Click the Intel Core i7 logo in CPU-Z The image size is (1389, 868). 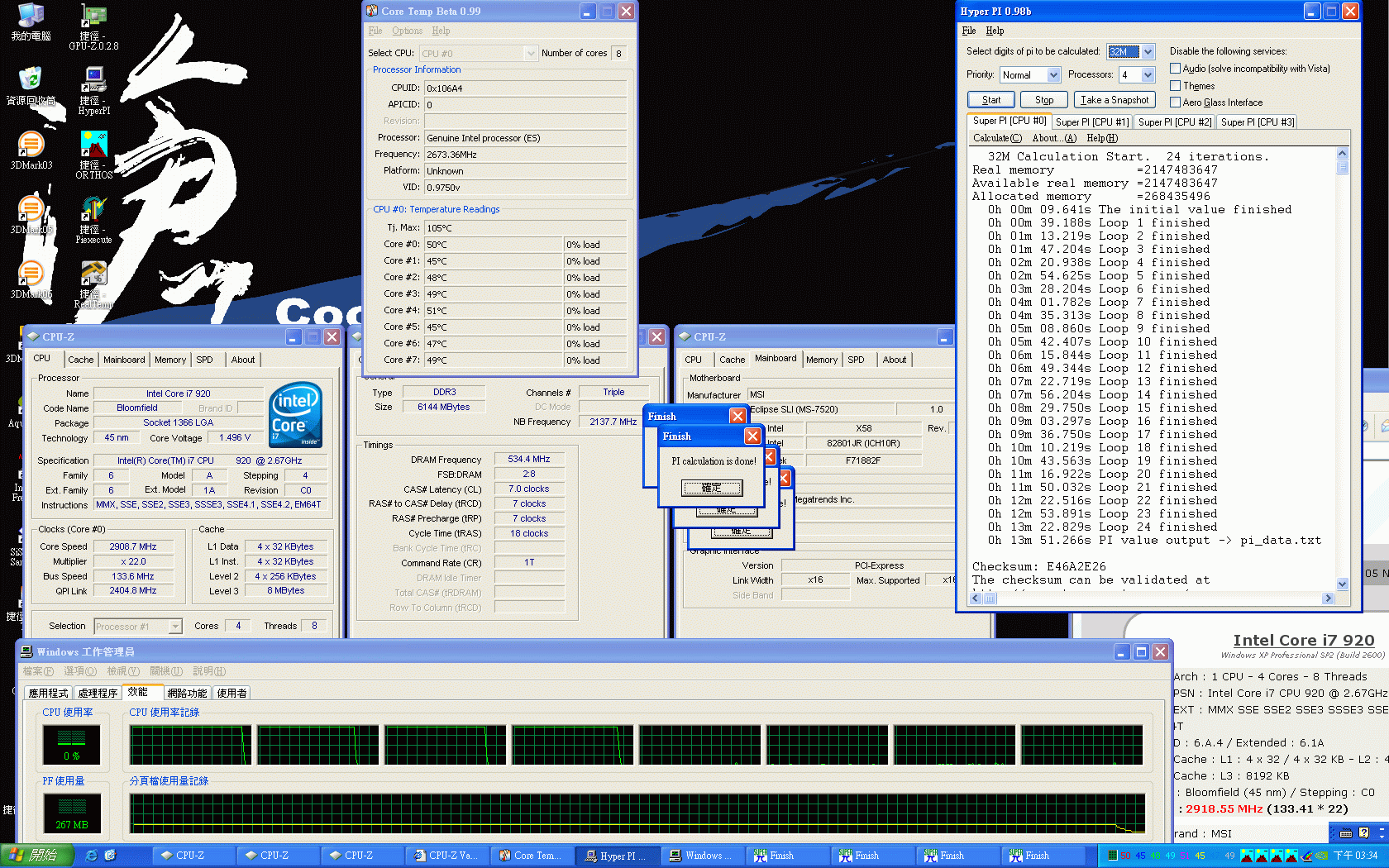click(295, 415)
